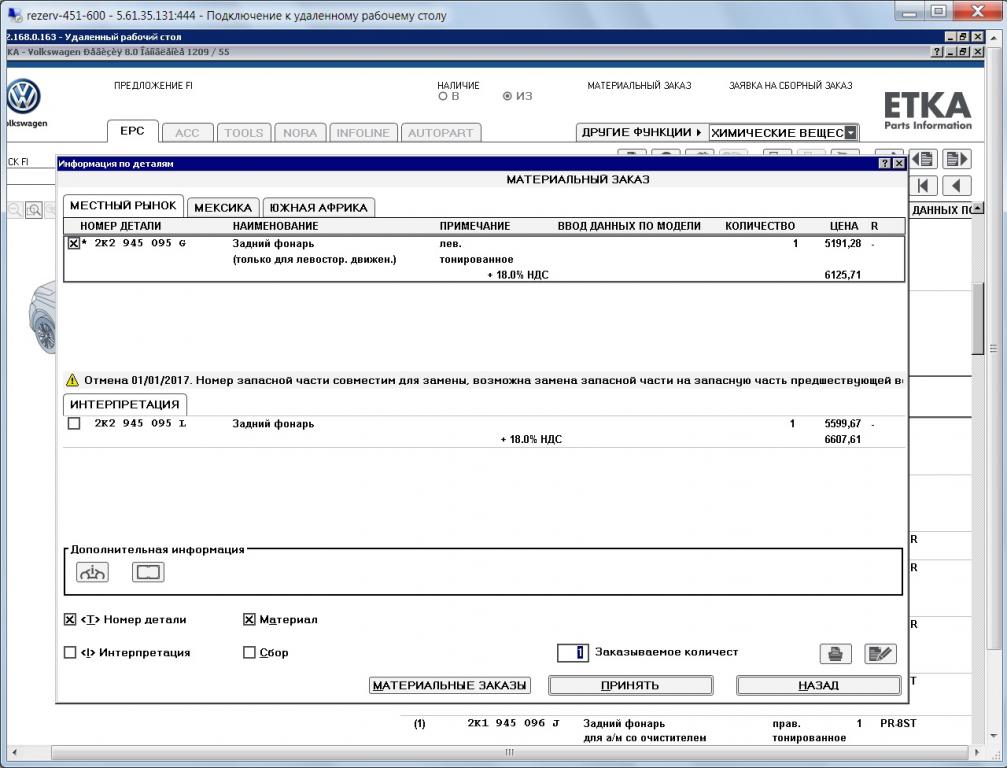Open the ХИМИЧЕСКИЕ ВЕЩЕС dropdown arrow
This screenshot has width=1007, height=768.
coord(851,133)
